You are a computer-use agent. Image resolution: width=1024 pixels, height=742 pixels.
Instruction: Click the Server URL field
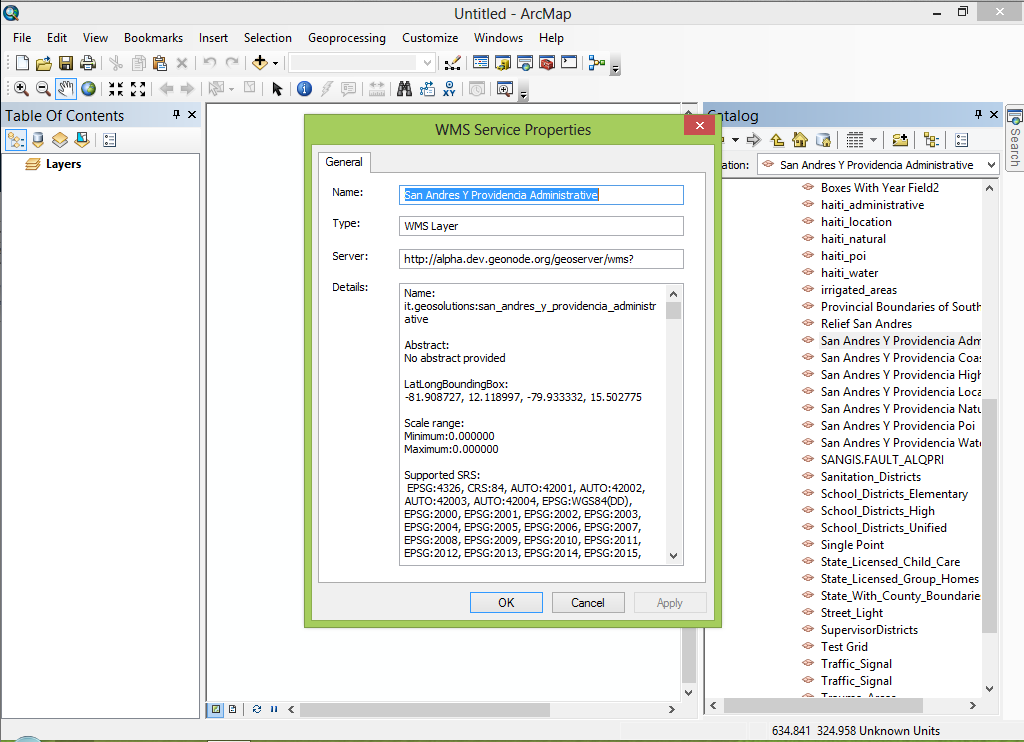[x=541, y=259]
